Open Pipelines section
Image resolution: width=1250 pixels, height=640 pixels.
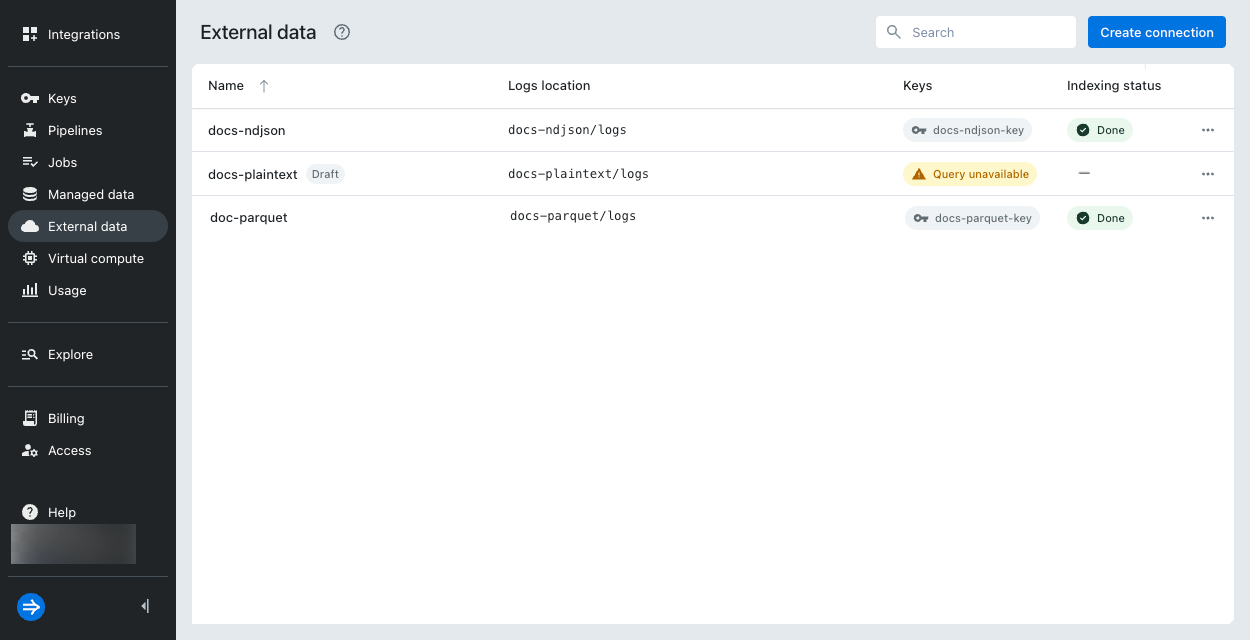point(88,130)
